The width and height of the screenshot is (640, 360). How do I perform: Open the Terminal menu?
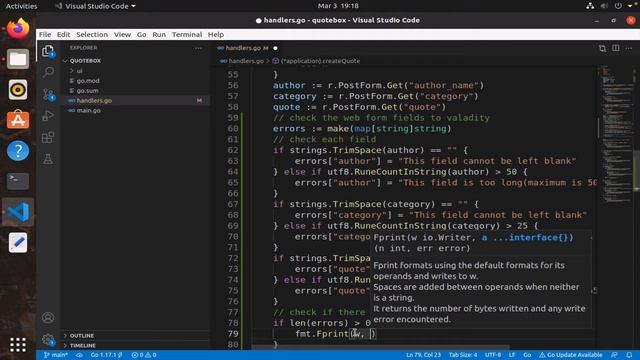click(187, 35)
